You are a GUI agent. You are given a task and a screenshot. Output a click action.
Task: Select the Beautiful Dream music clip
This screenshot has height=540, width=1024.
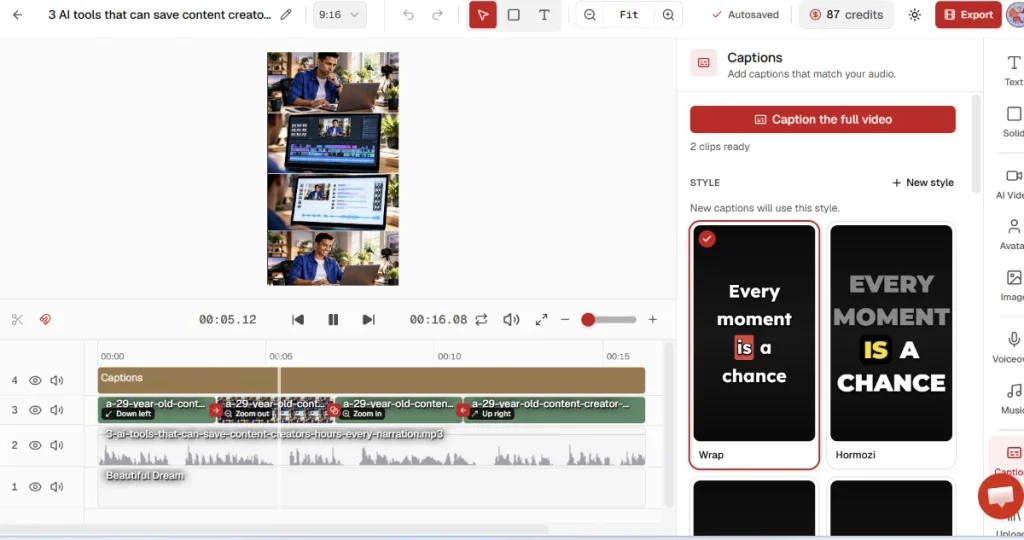pos(371,487)
